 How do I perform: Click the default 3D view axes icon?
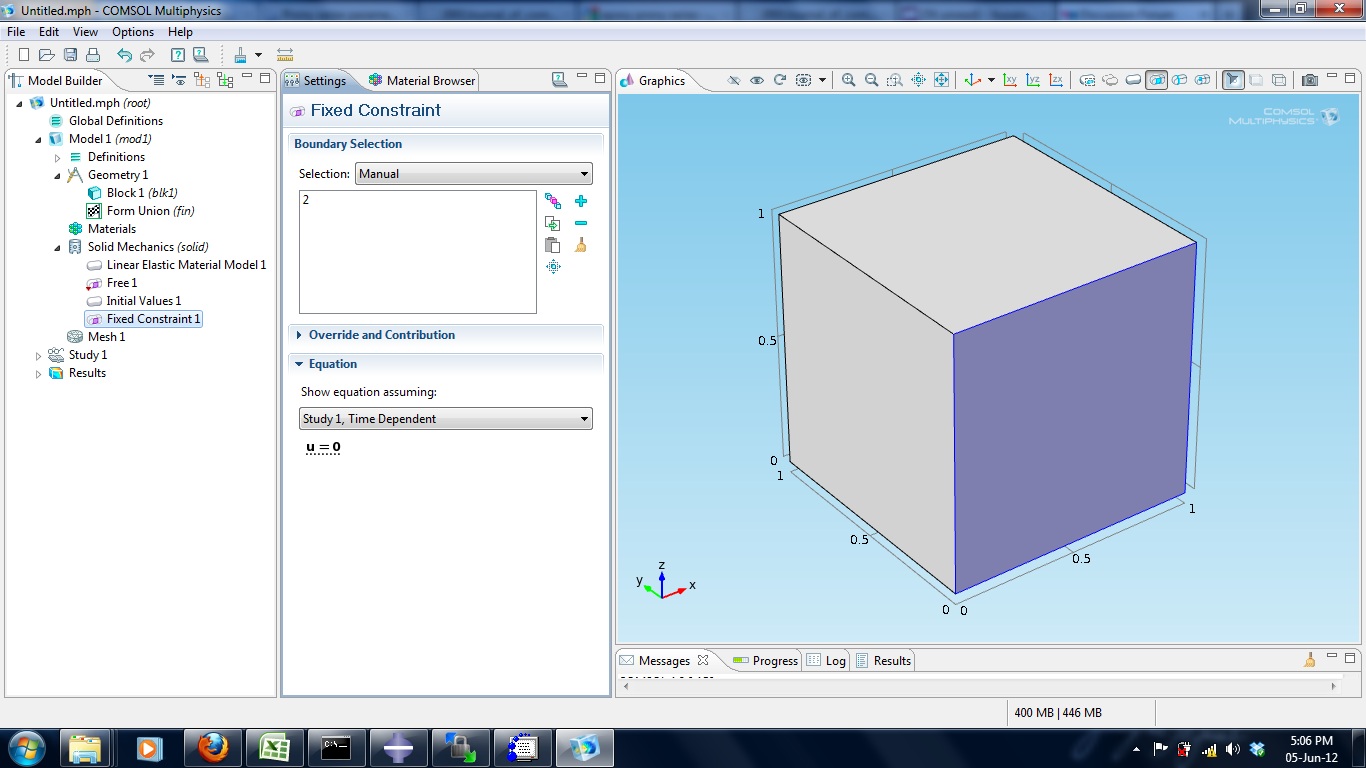(972, 80)
